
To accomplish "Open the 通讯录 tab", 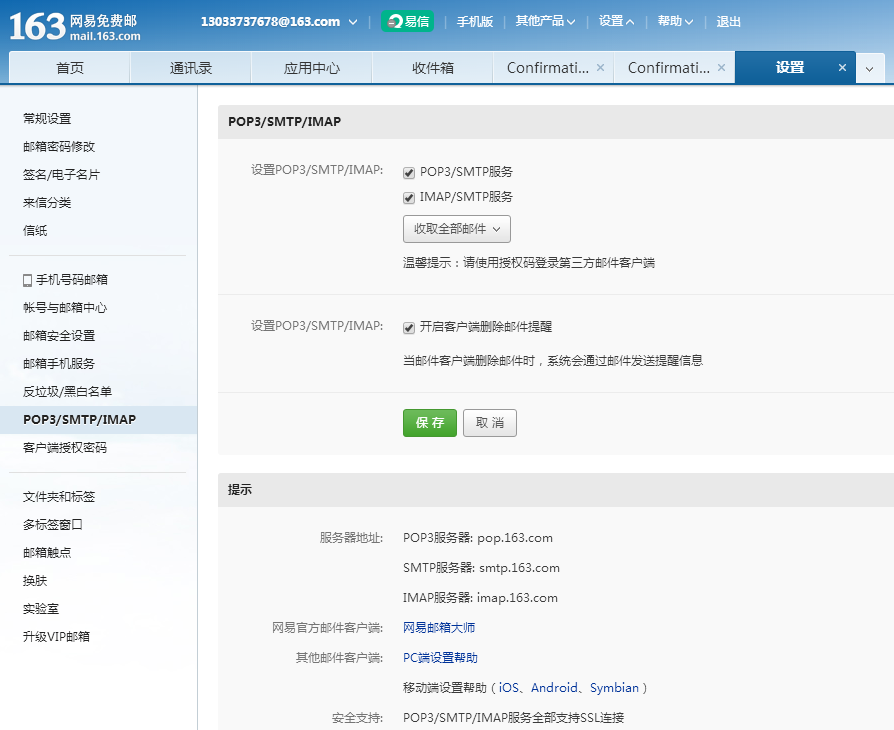I will 190,67.
